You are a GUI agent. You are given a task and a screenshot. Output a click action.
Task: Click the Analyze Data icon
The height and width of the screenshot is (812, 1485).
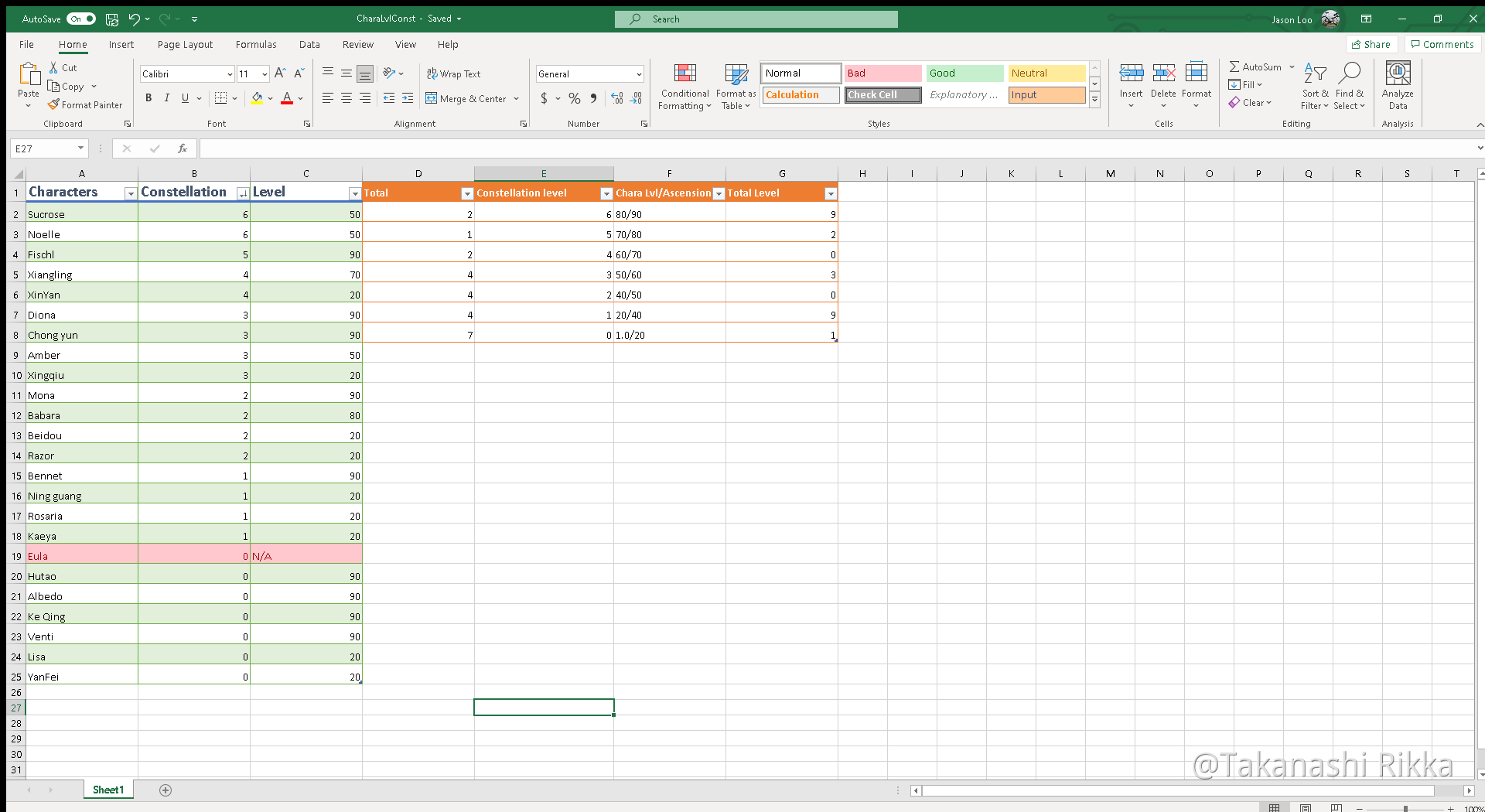click(x=1398, y=87)
